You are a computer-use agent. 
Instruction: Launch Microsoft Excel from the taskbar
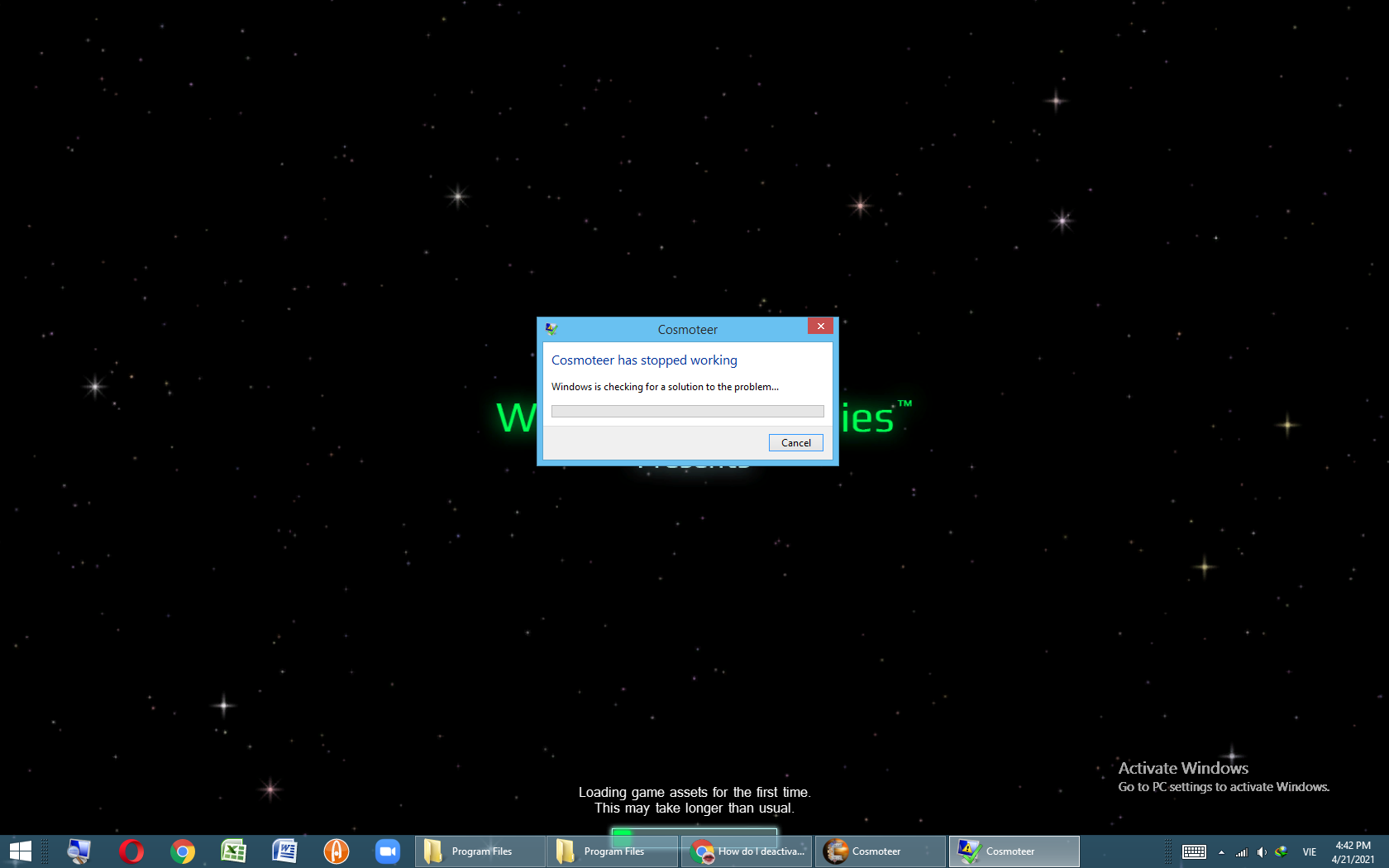[233, 851]
